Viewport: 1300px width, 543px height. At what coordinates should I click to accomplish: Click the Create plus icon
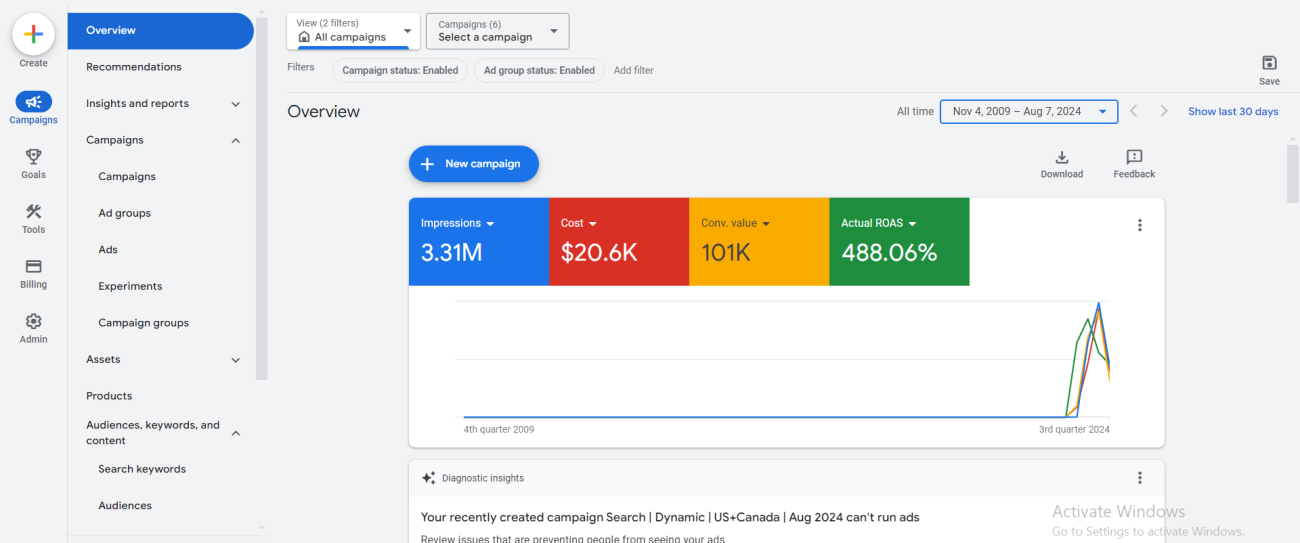coord(33,34)
